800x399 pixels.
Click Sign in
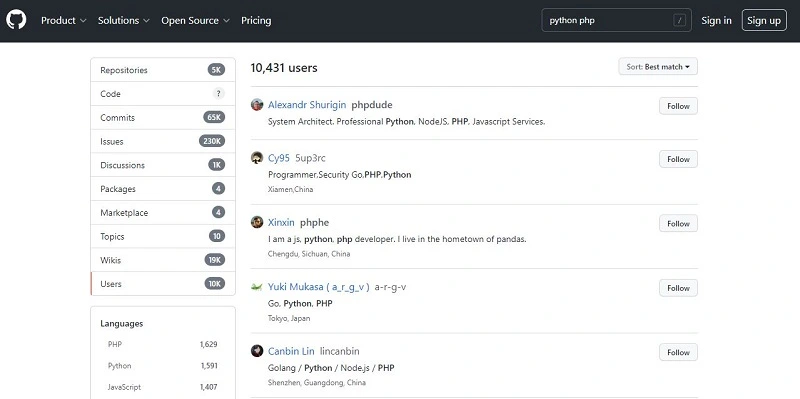[x=716, y=20]
